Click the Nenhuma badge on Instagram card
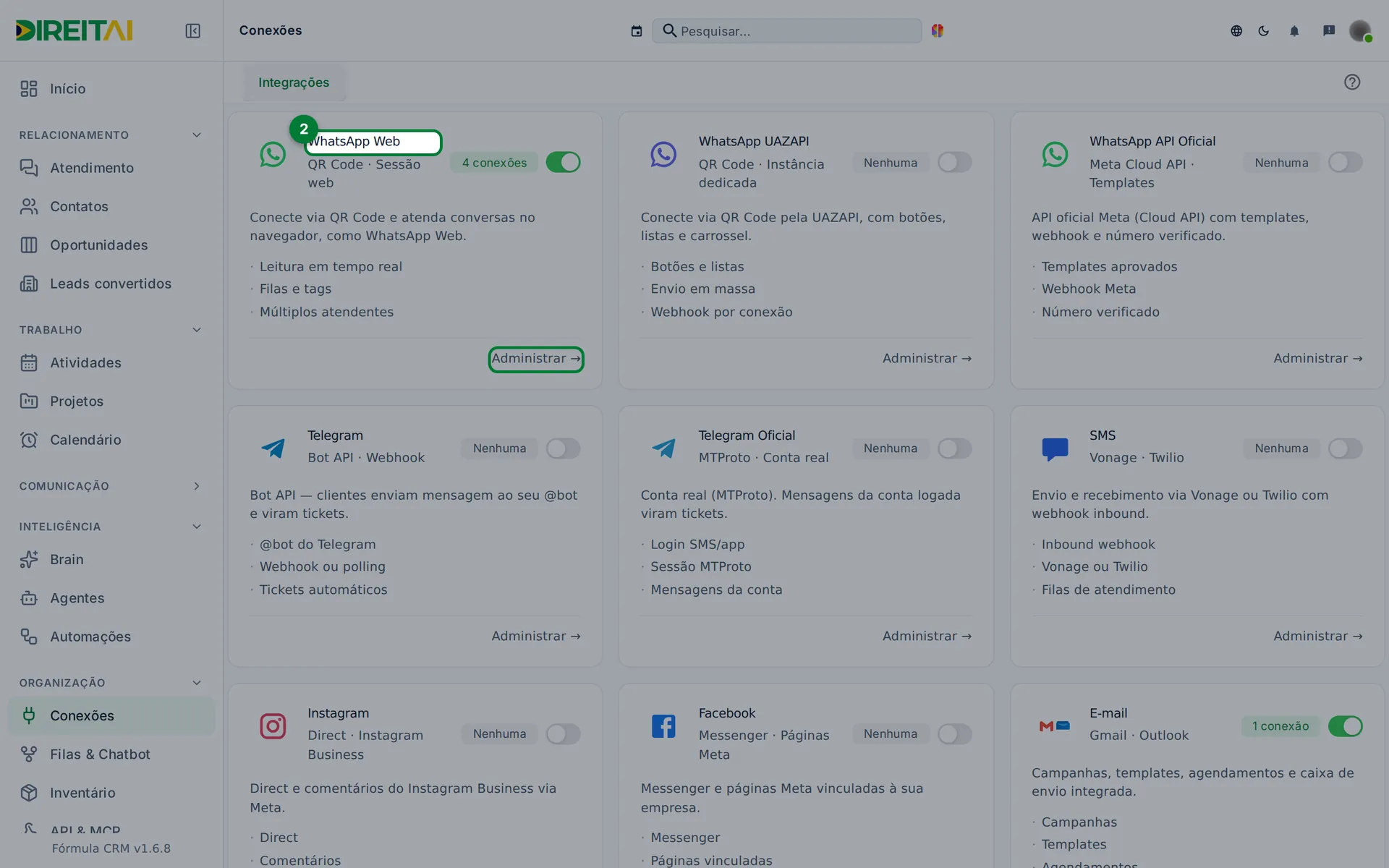 pyautogui.click(x=499, y=734)
